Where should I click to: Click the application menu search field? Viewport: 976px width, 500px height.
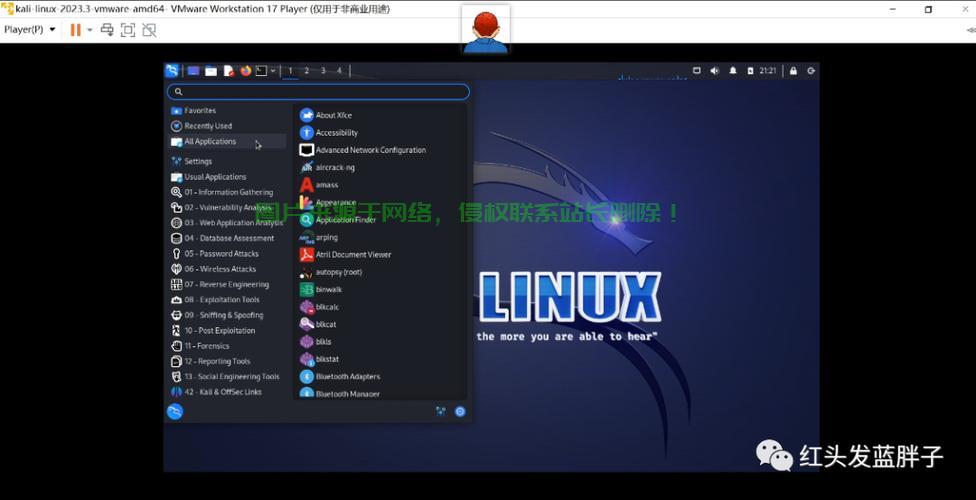(x=318, y=92)
